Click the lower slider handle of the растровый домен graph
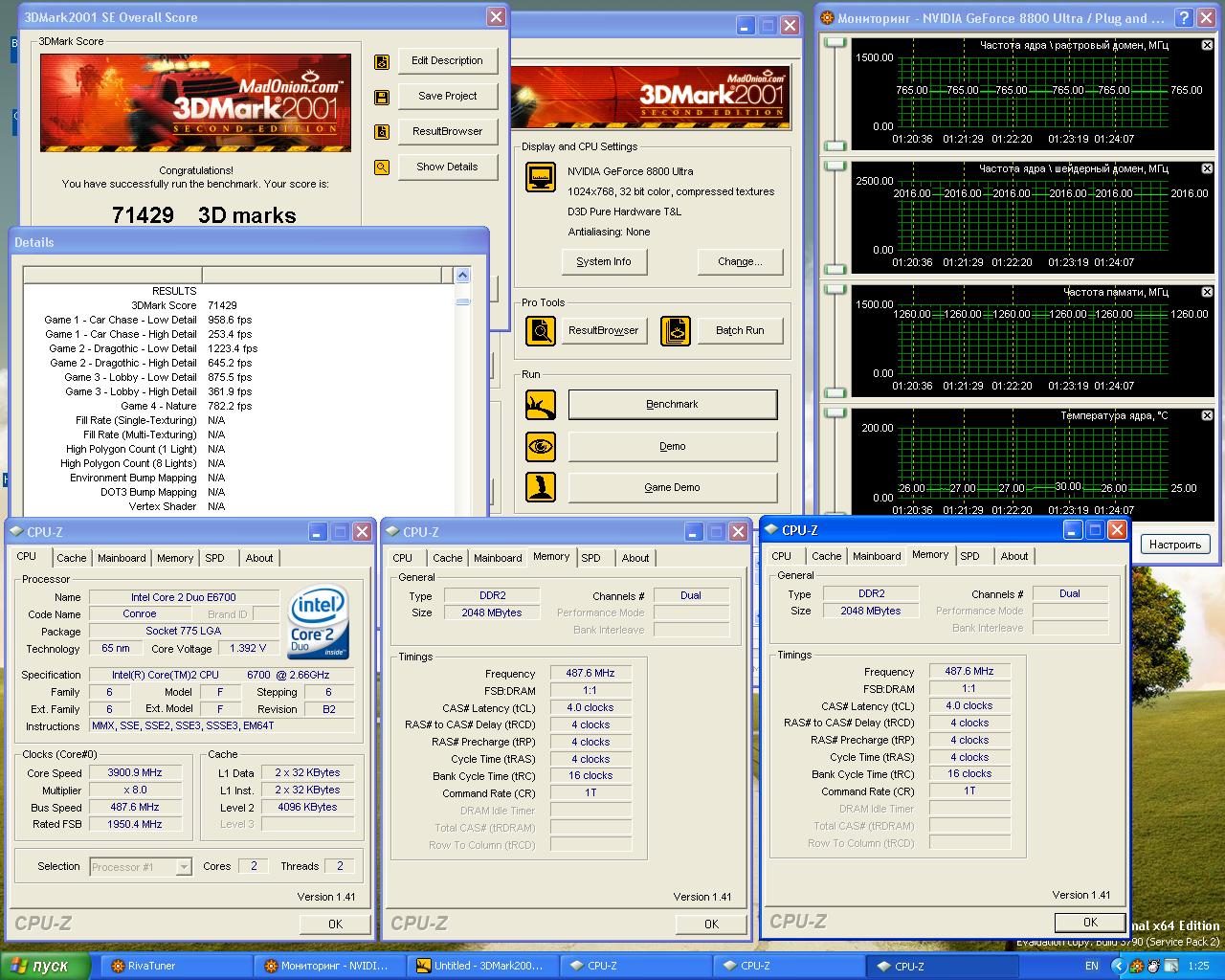The height and width of the screenshot is (980, 1225). 836,145
